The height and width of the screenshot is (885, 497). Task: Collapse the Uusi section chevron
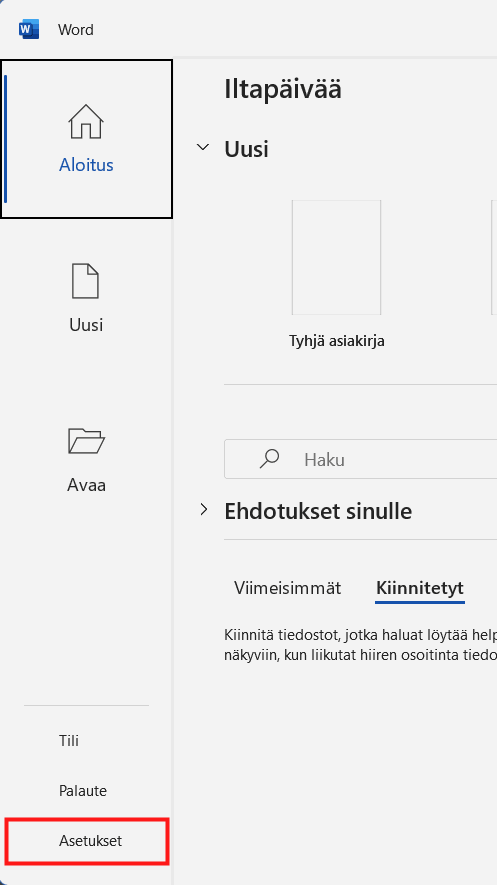(x=202, y=148)
